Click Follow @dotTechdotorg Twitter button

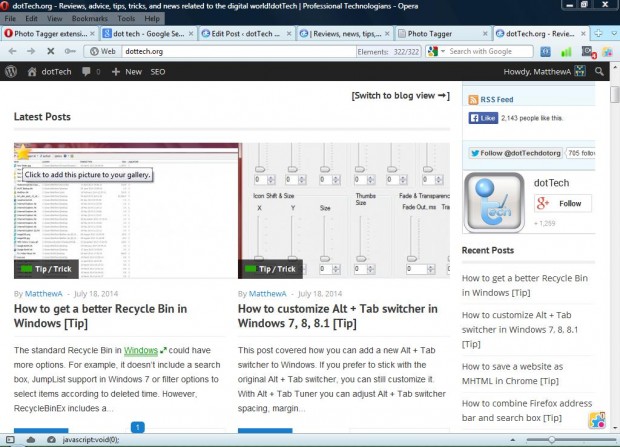tap(516, 153)
